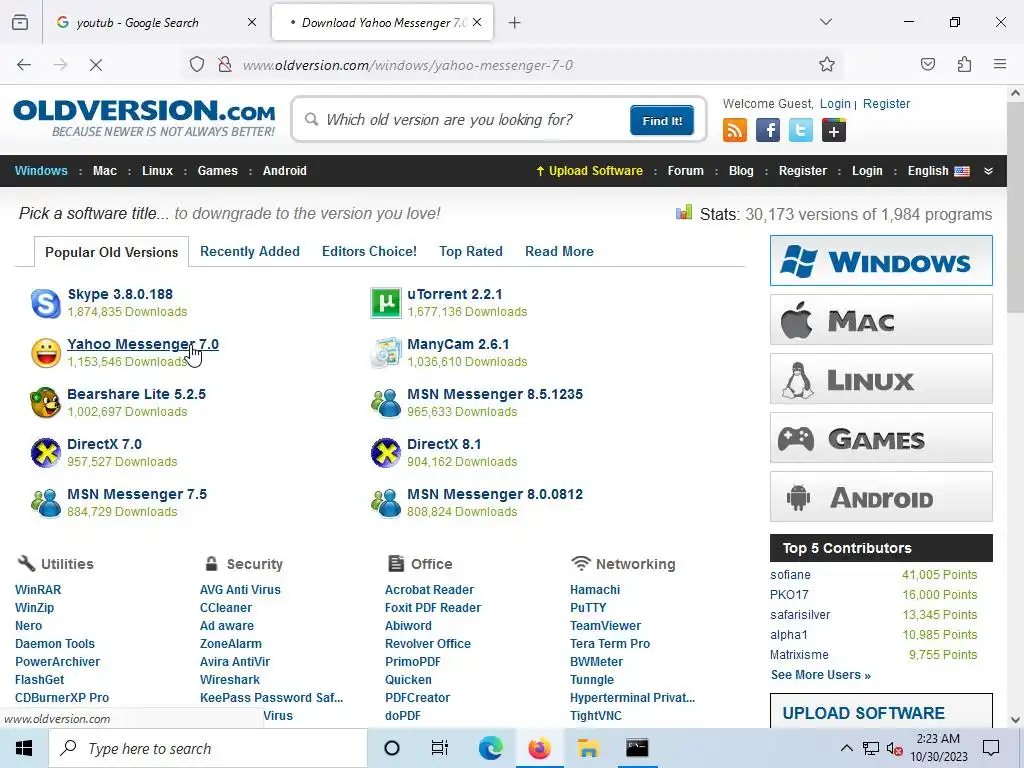Open the RSS feed icon
Screen dimensions: 1024x768
(735, 130)
